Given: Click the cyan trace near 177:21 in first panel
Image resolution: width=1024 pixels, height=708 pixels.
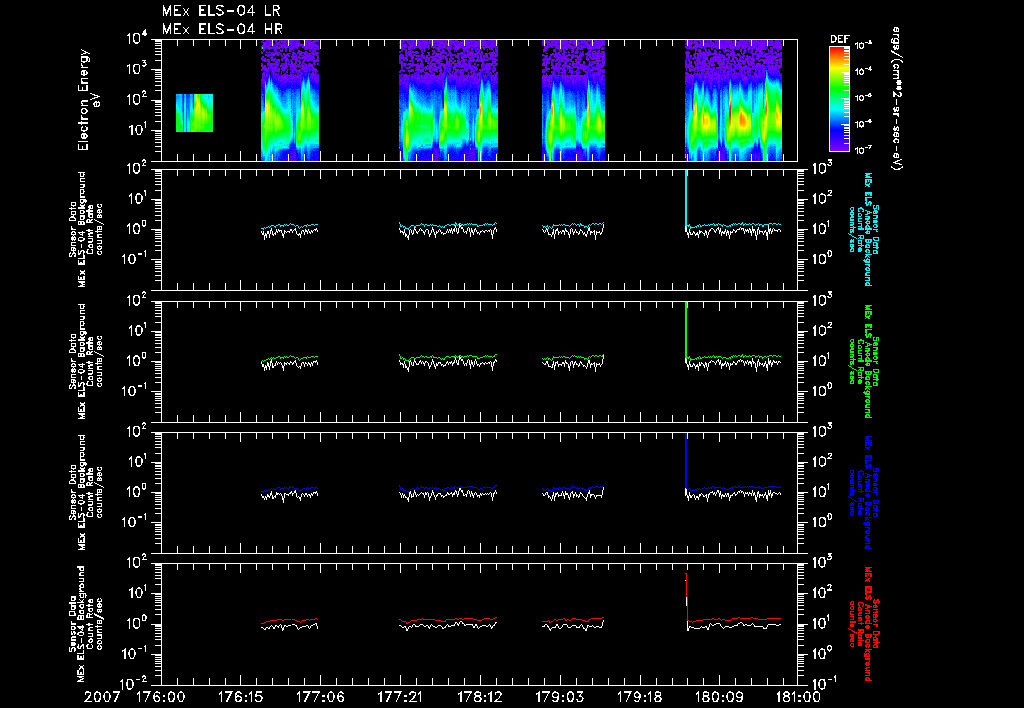Looking at the screenshot, I should pyautogui.click(x=448, y=226).
